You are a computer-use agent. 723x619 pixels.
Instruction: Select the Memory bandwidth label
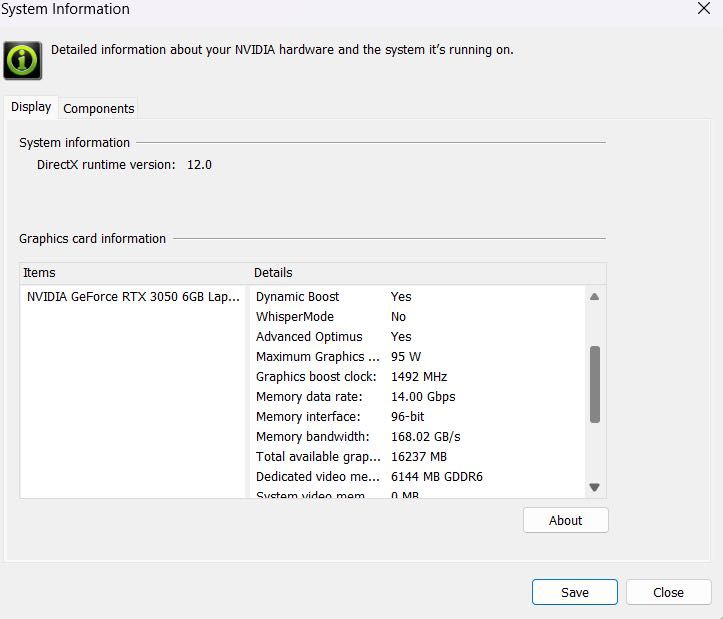pyautogui.click(x=313, y=437)
